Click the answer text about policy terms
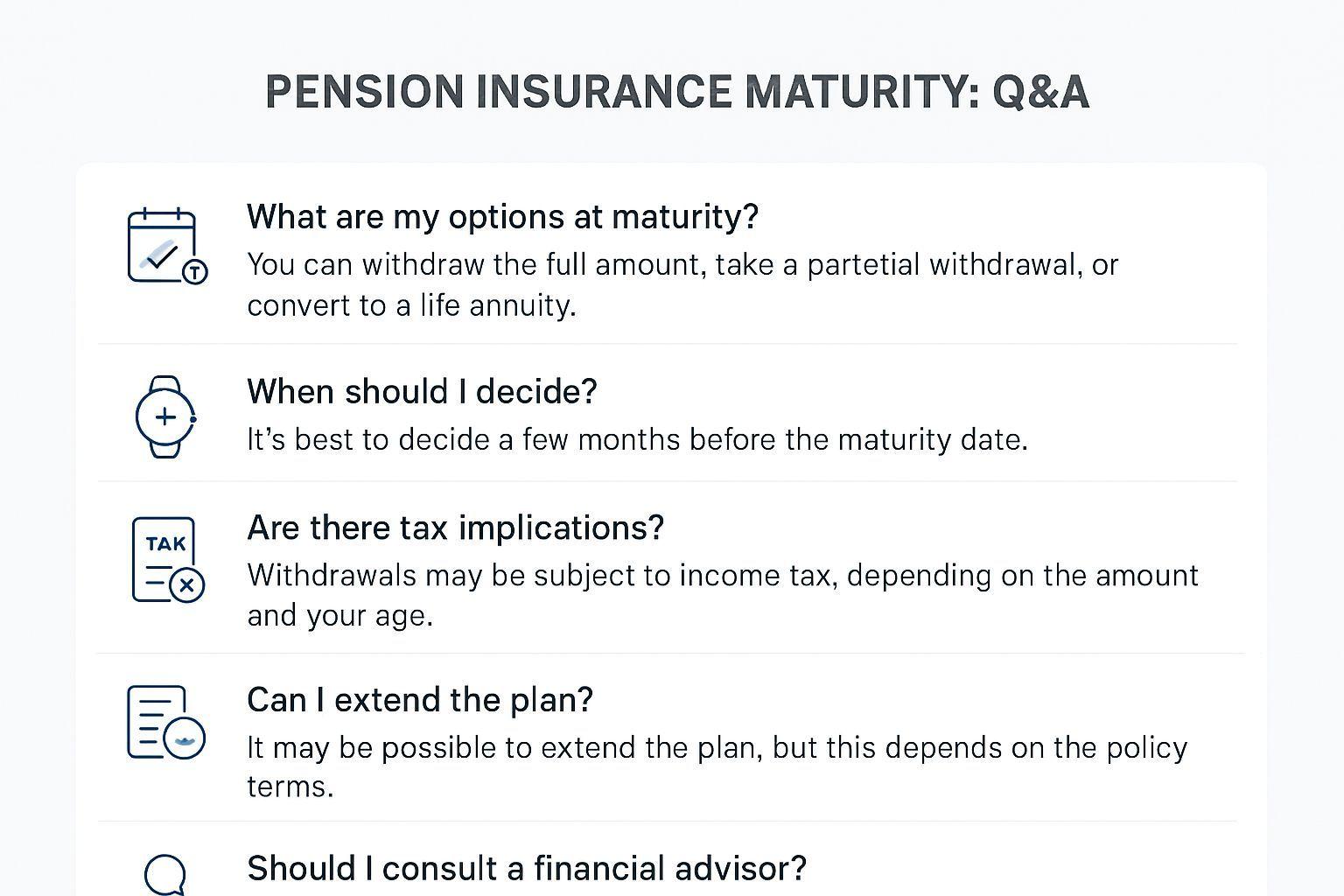The image size is (1344, 896). [x=717, y=766]
